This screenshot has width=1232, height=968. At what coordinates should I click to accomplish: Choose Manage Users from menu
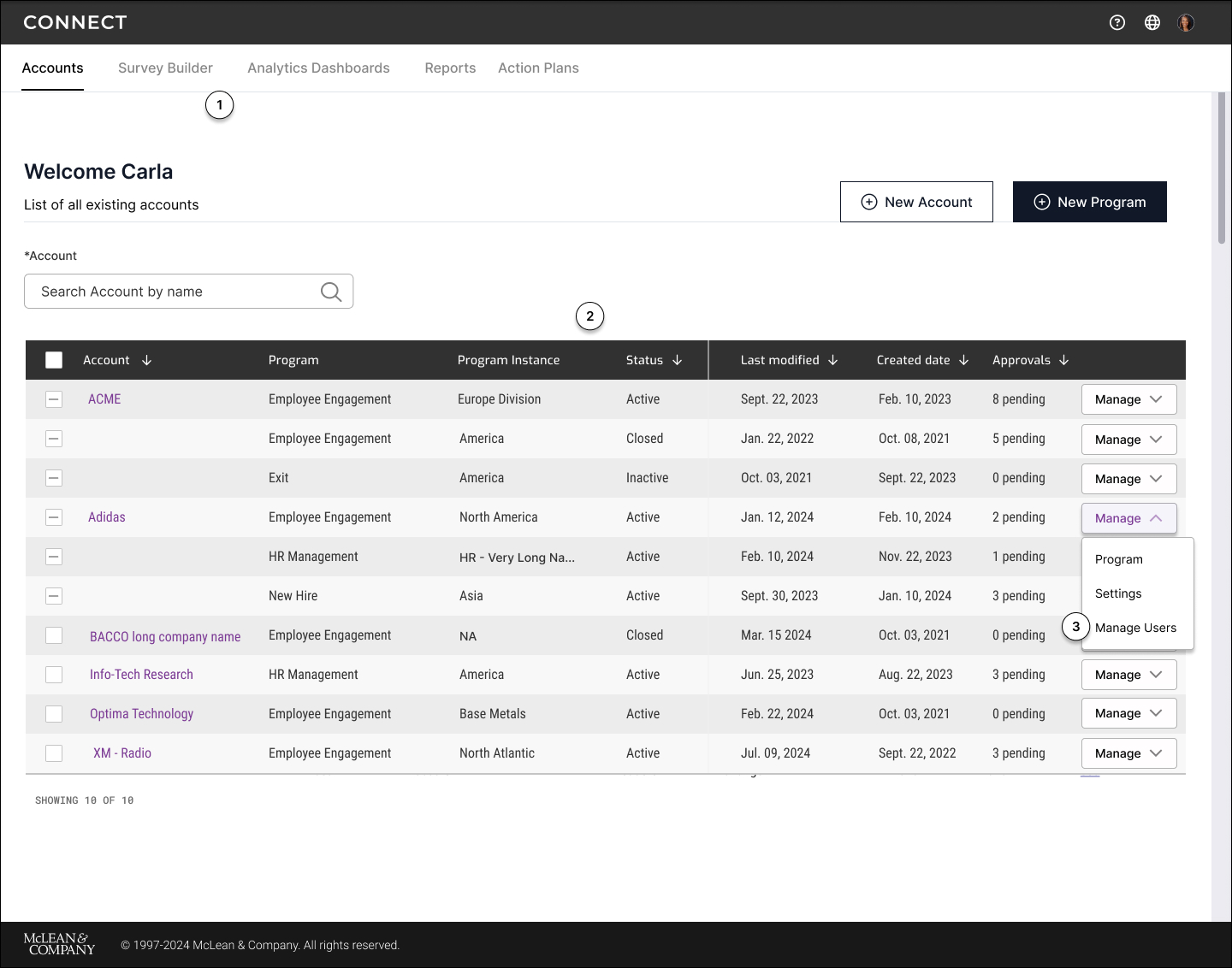1136,628
